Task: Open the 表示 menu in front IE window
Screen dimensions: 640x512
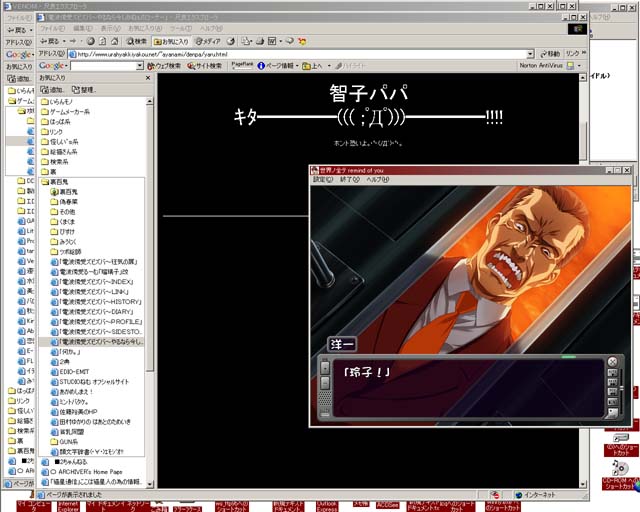Action: (111, 29)
